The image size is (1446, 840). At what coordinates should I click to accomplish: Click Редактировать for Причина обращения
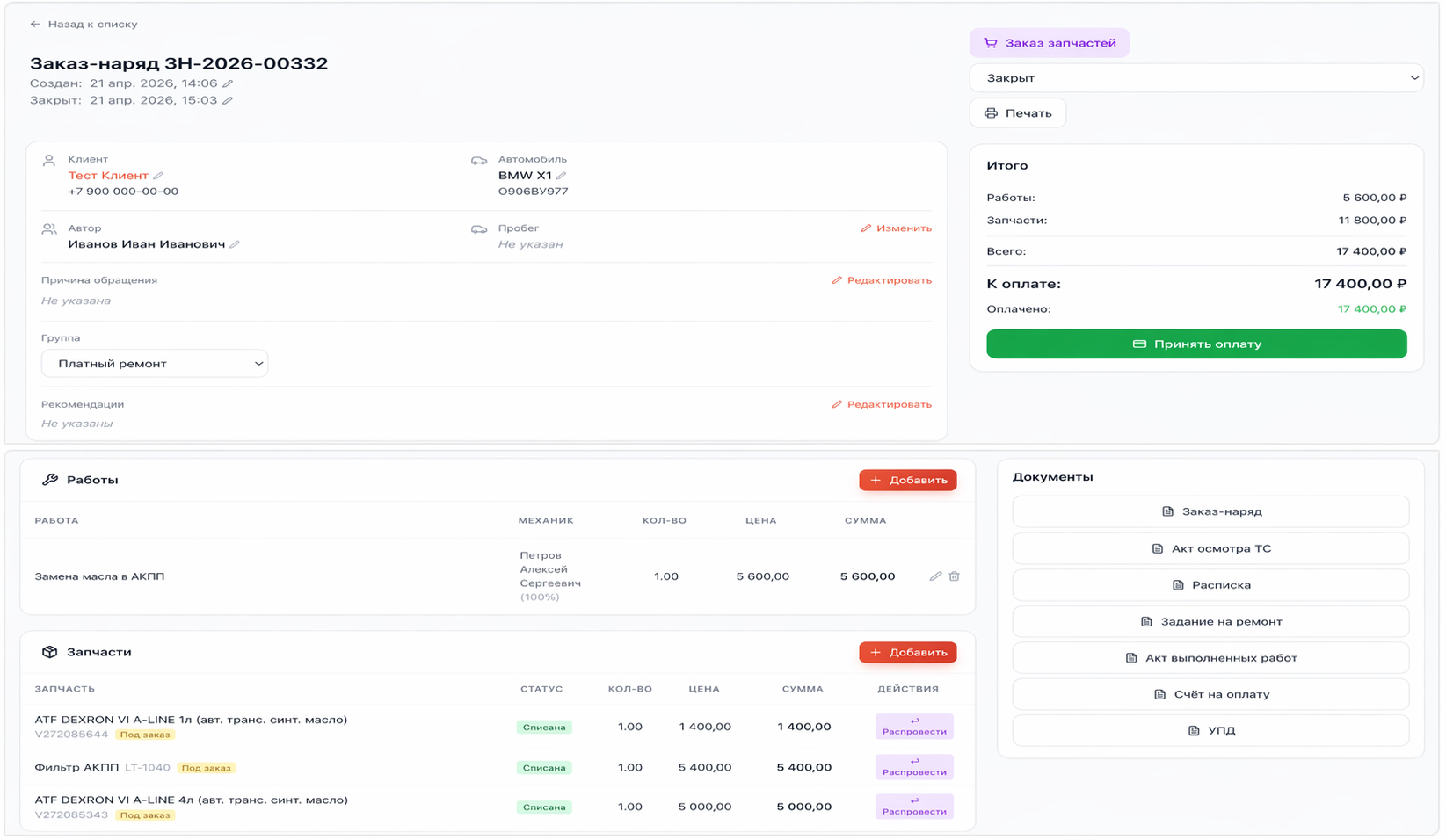882,280
